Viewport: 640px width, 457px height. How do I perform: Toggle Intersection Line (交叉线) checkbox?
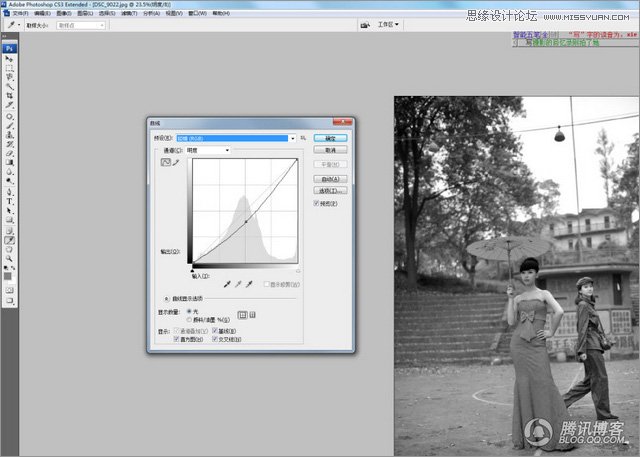click(x=215, y=339)
